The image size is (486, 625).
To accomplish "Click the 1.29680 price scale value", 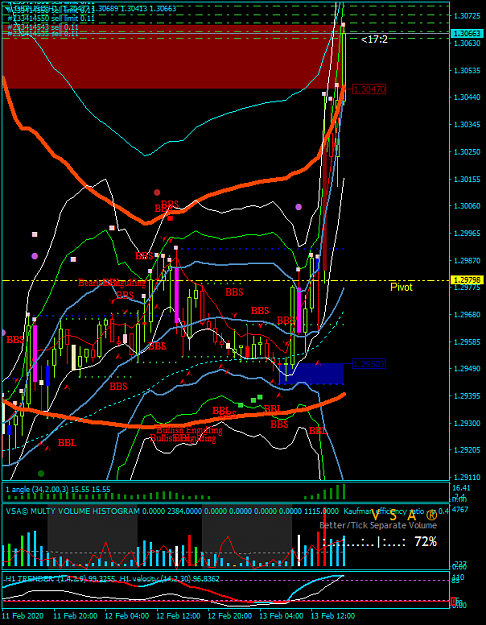I will [467, 314].
